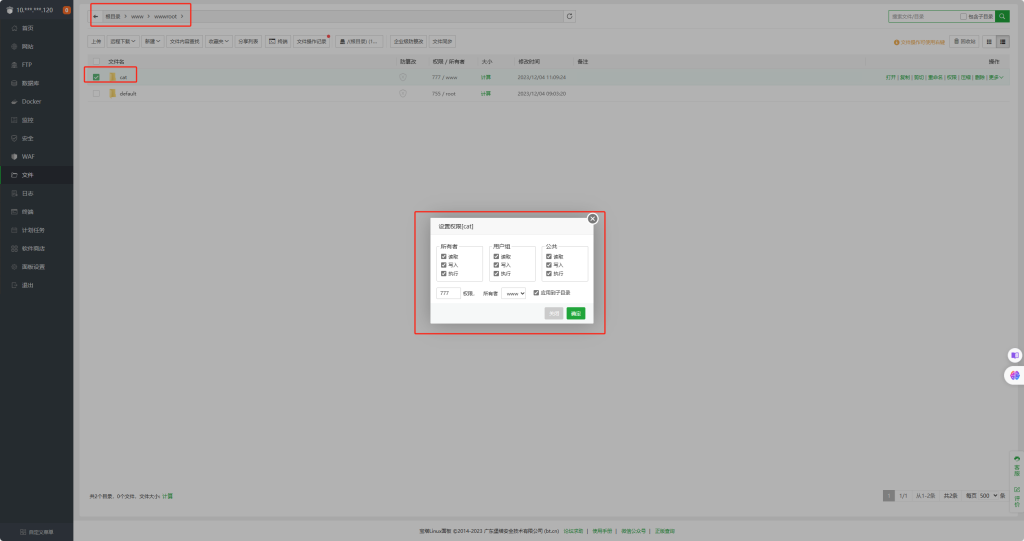This screenshot has height=541, width=1024.
Task: Expand the 收藏夹 favorites dropdown
Action: point(219,41)
